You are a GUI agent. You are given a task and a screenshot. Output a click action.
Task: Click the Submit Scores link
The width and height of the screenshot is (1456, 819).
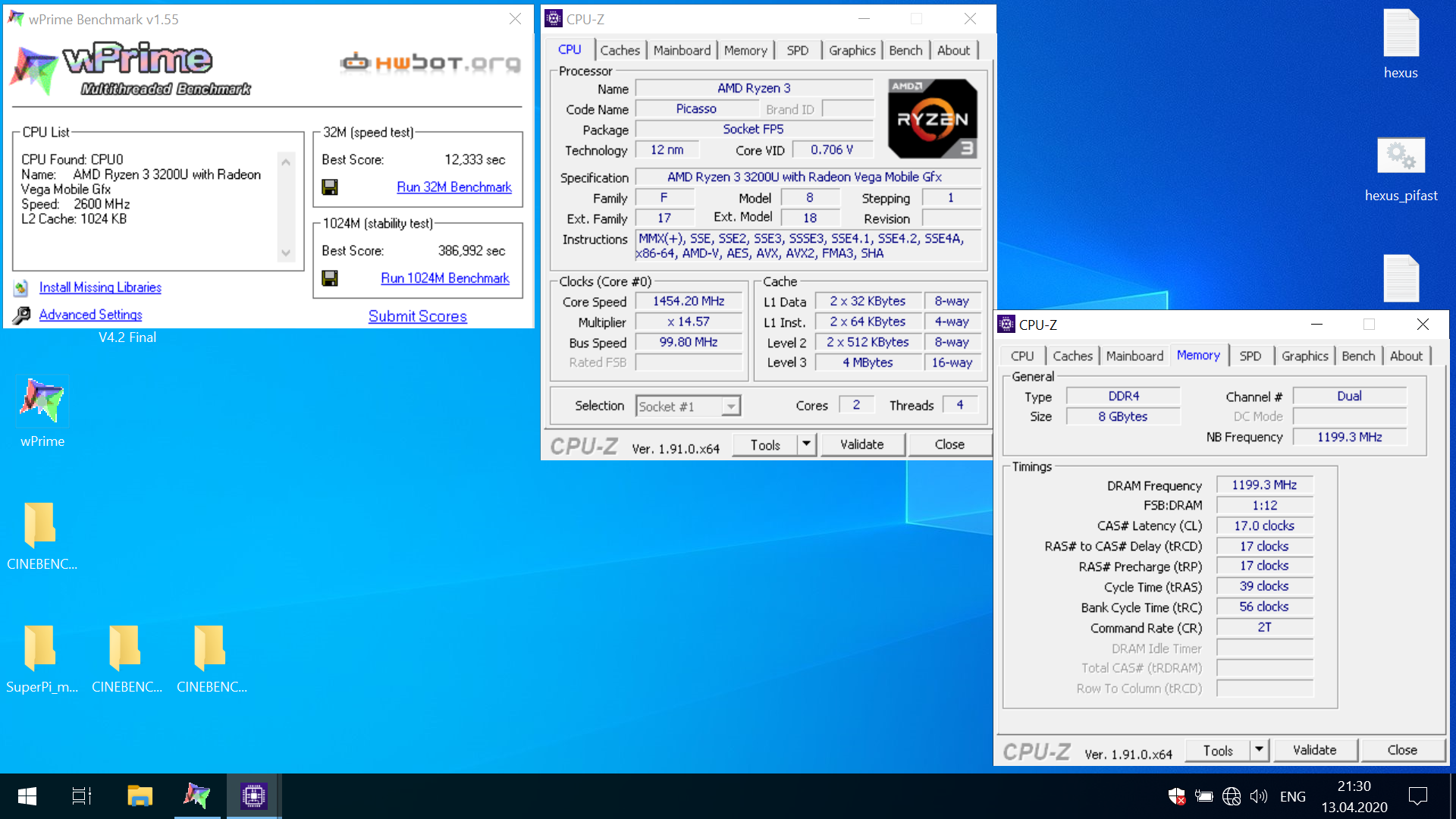pos(417,316)
